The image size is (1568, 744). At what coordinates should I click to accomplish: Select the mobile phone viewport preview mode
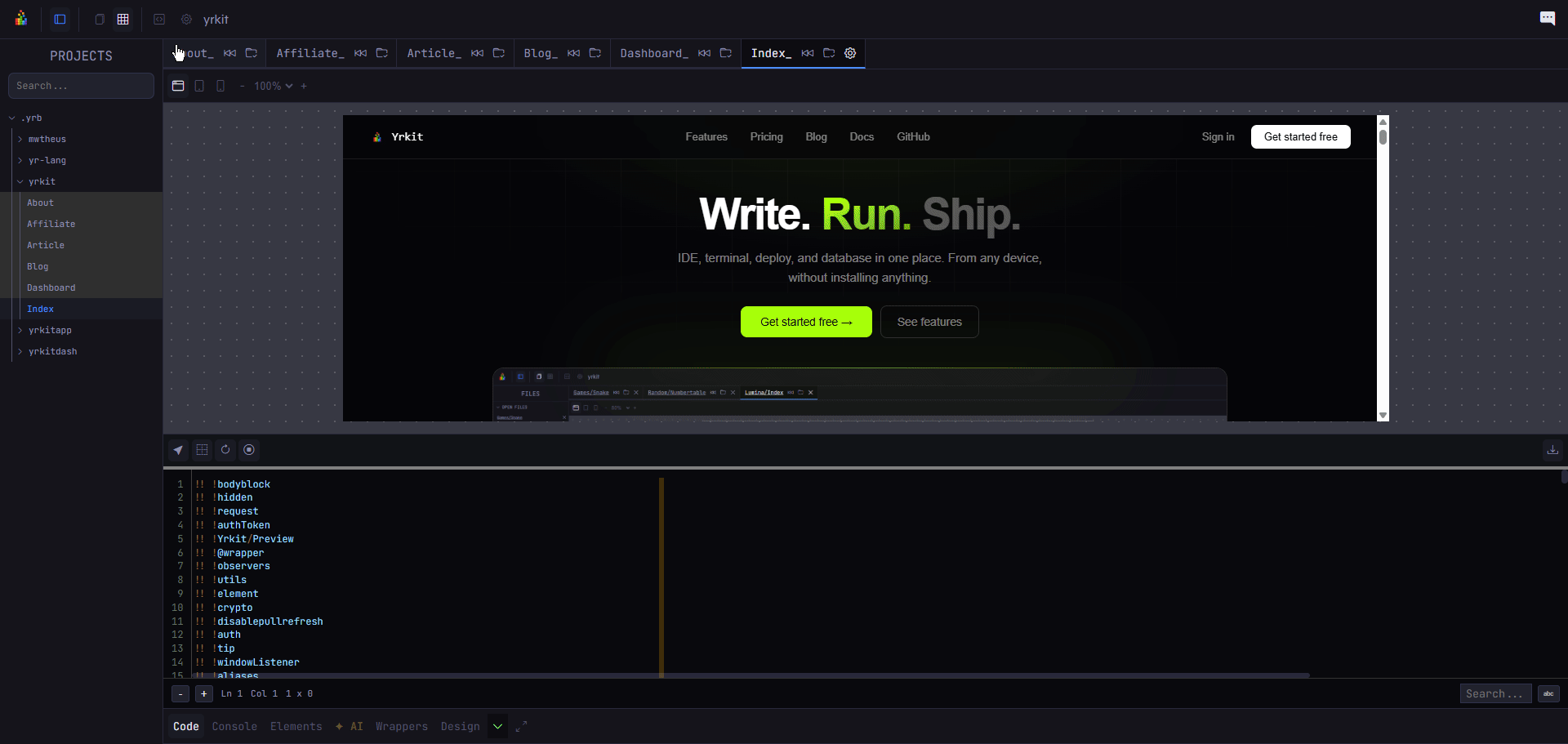[x=220, y=86]
